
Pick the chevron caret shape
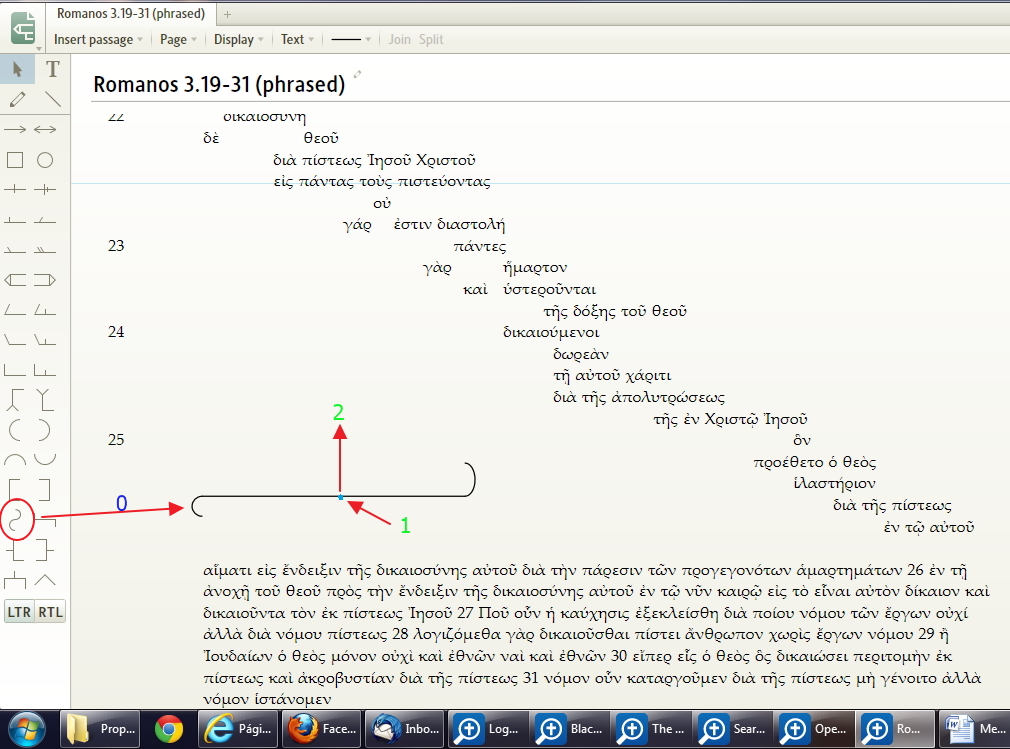45,580
